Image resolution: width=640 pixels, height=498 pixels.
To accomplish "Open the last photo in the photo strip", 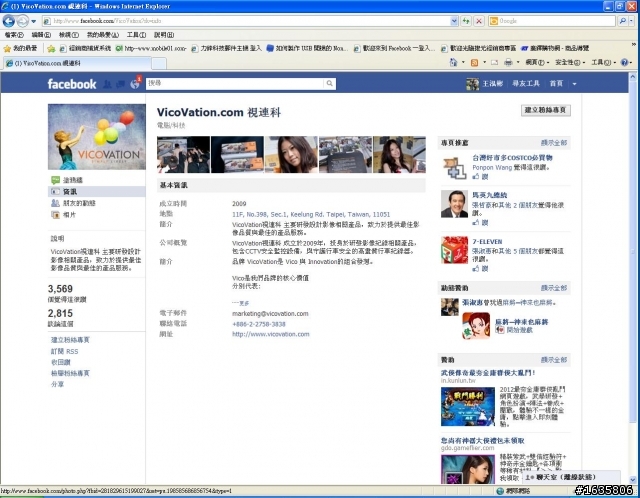I will 399,155.
